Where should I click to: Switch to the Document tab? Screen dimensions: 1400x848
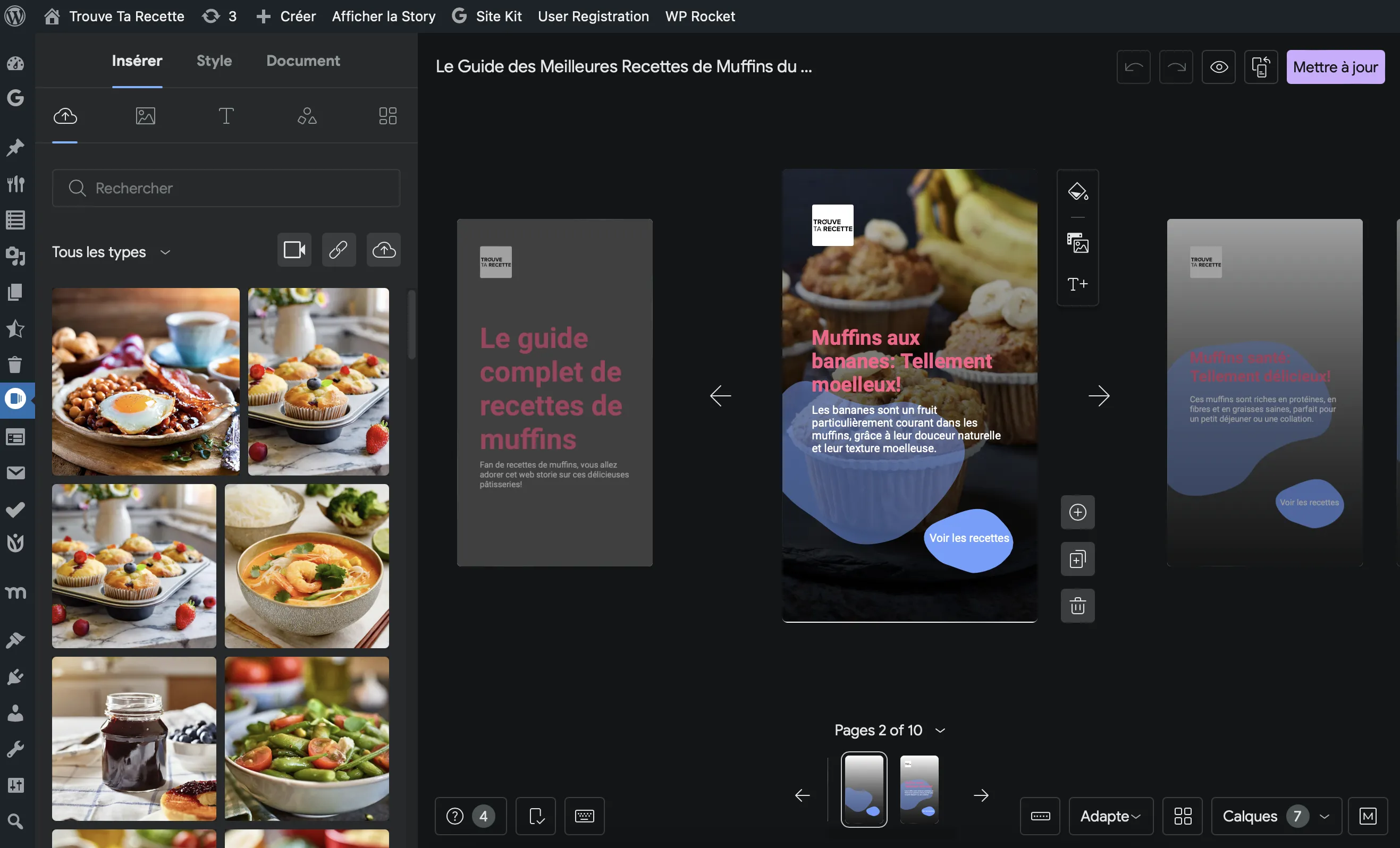tap(303, 60)
